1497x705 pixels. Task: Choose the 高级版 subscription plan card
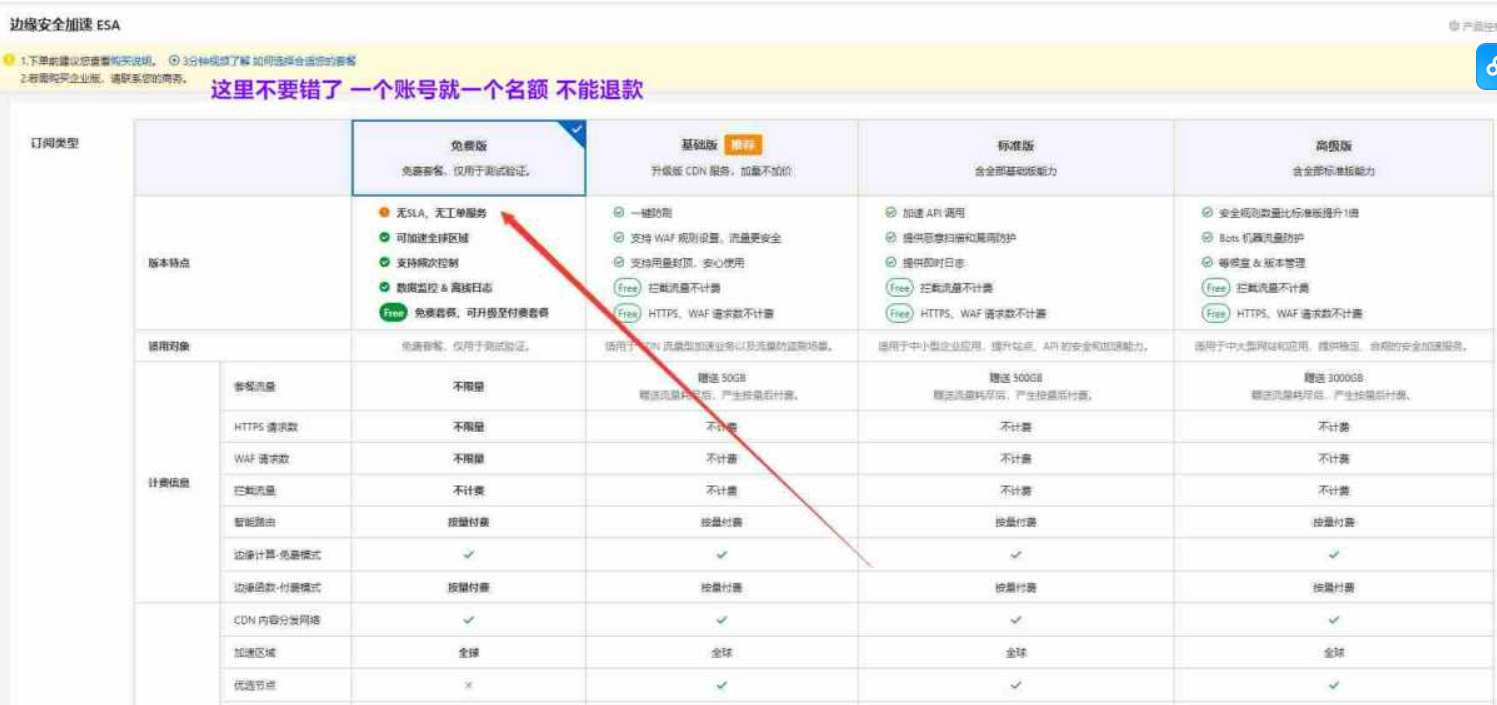point(1333,157)
